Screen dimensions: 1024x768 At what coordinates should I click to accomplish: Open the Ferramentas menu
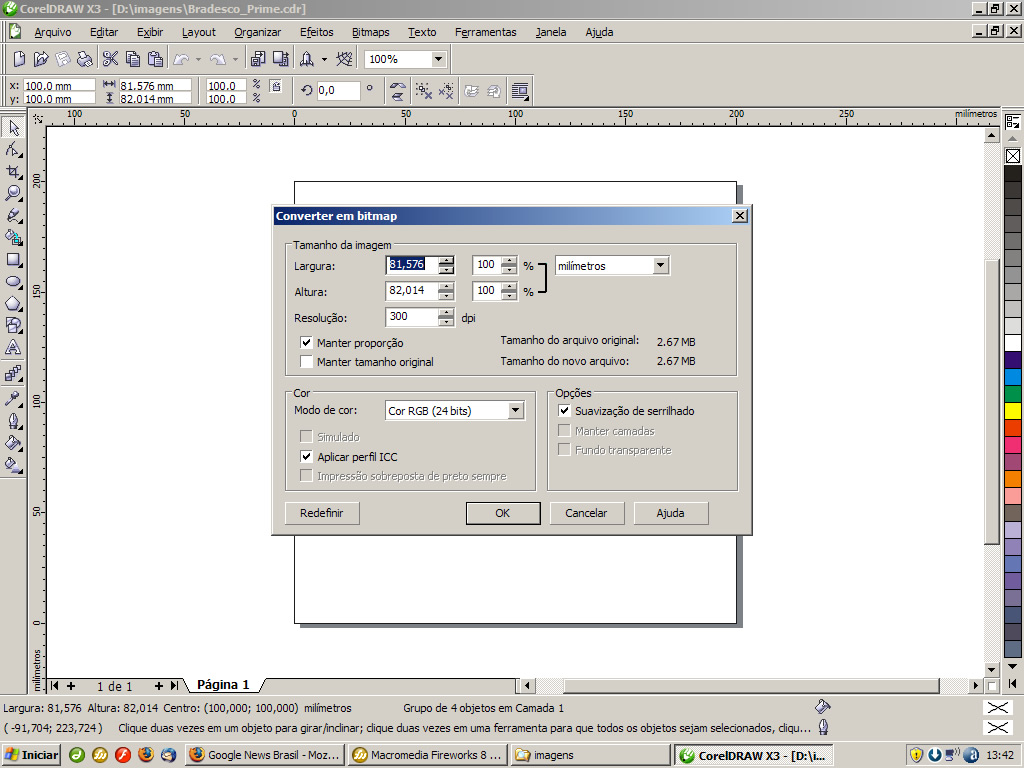pyautogui.click(x=485, y=32)
